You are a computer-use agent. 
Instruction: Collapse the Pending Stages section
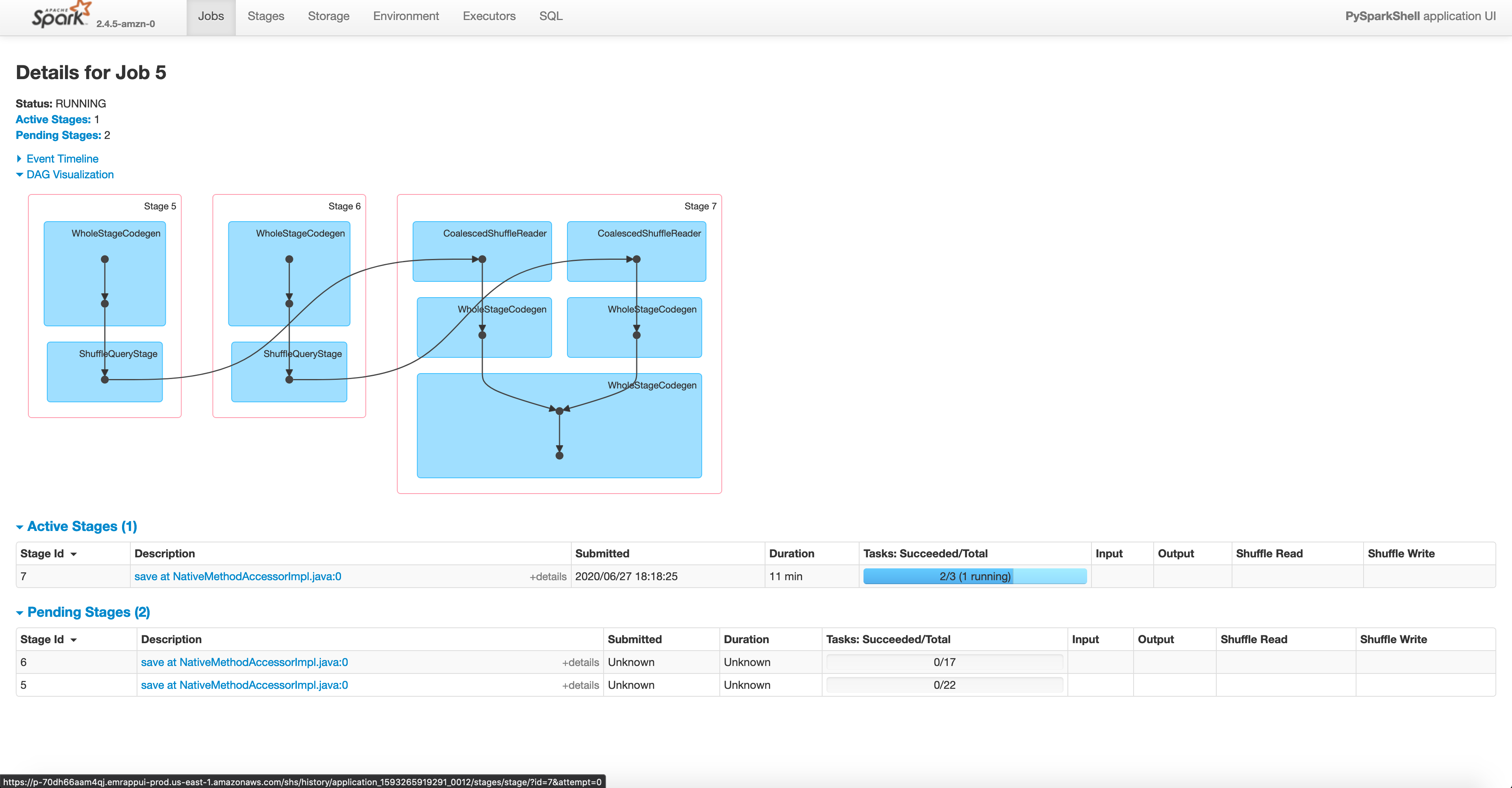coord(88,612)
